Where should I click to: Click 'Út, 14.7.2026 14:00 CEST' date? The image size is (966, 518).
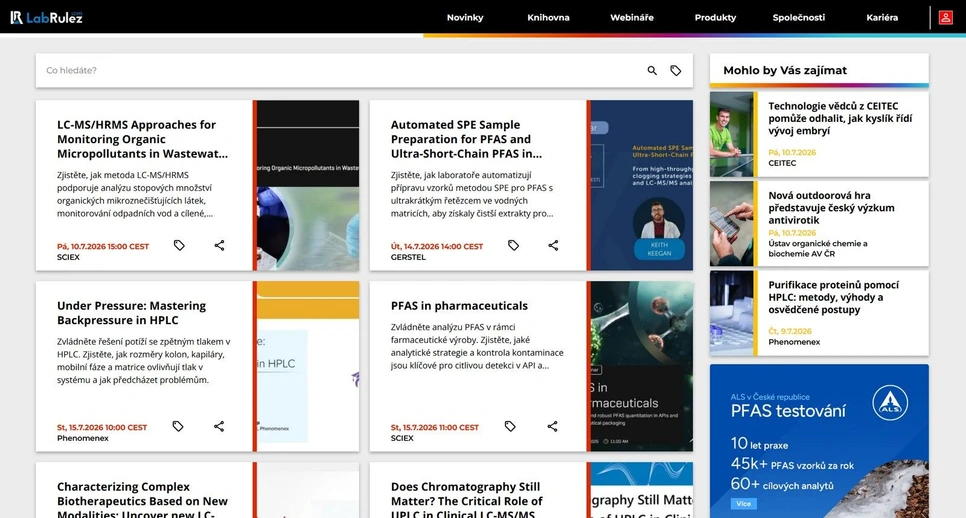pos(437,246)
